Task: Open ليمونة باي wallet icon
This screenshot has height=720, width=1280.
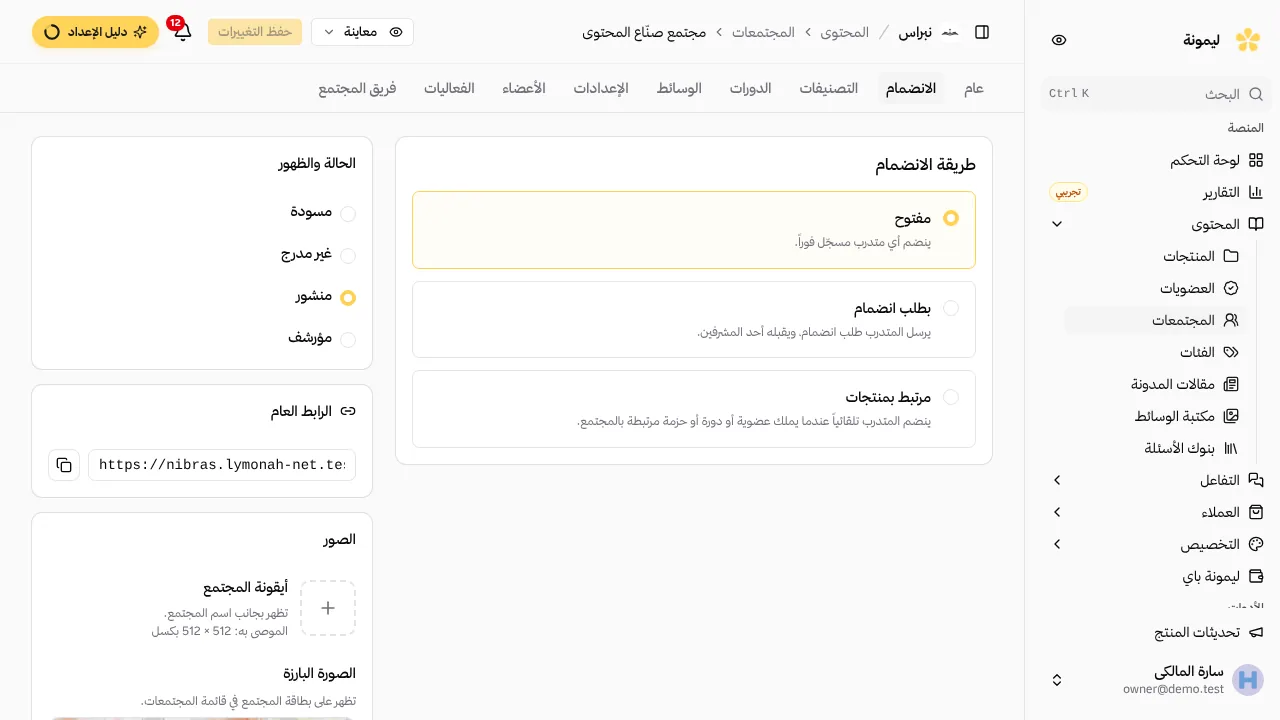Action: [1257, 576]
